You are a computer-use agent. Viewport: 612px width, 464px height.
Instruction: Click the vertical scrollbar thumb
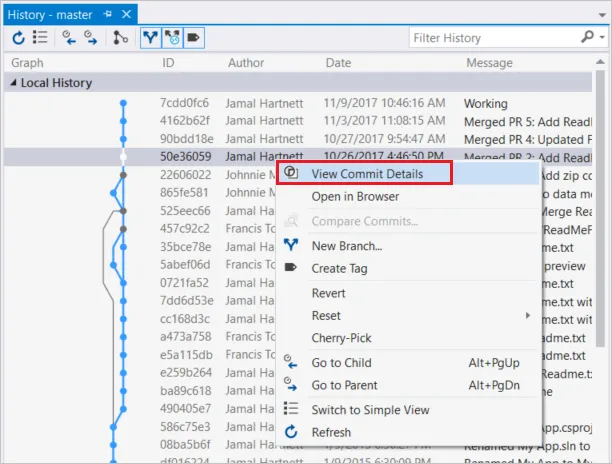[x=600, y=208]
